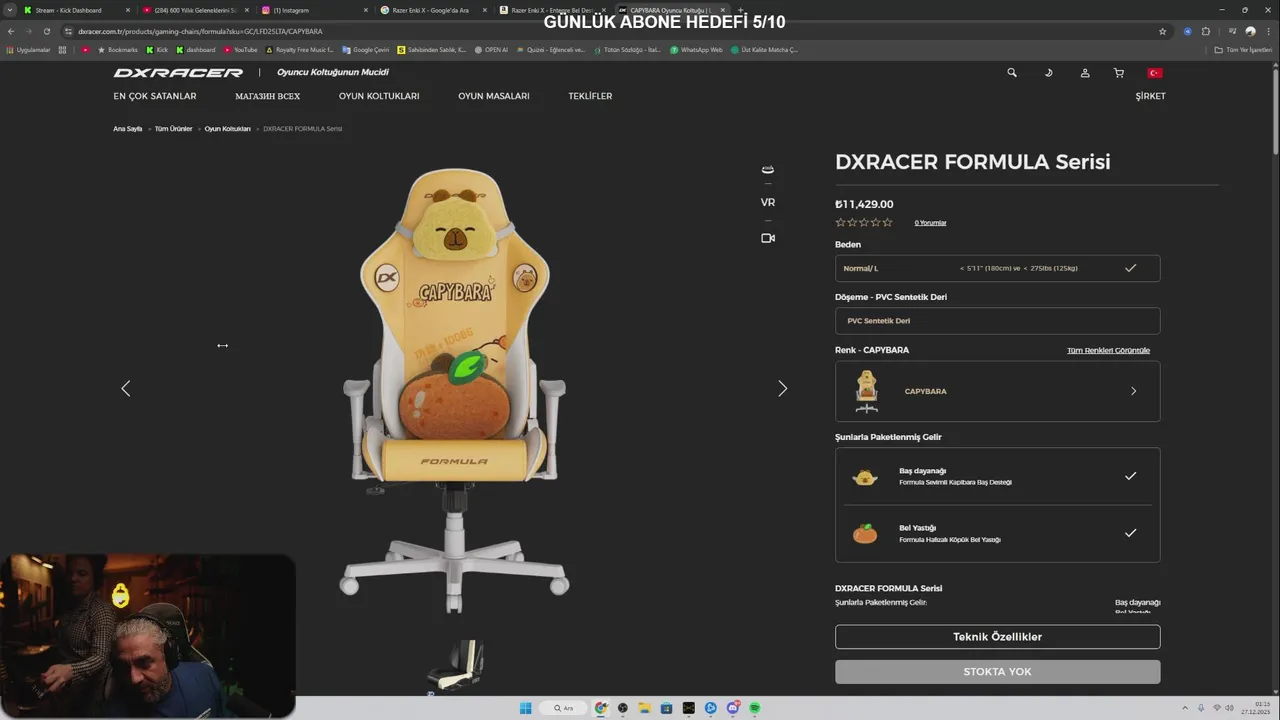1280x720 pixels.
Task: Open the product video camera icon
Action: click(768, 238)
